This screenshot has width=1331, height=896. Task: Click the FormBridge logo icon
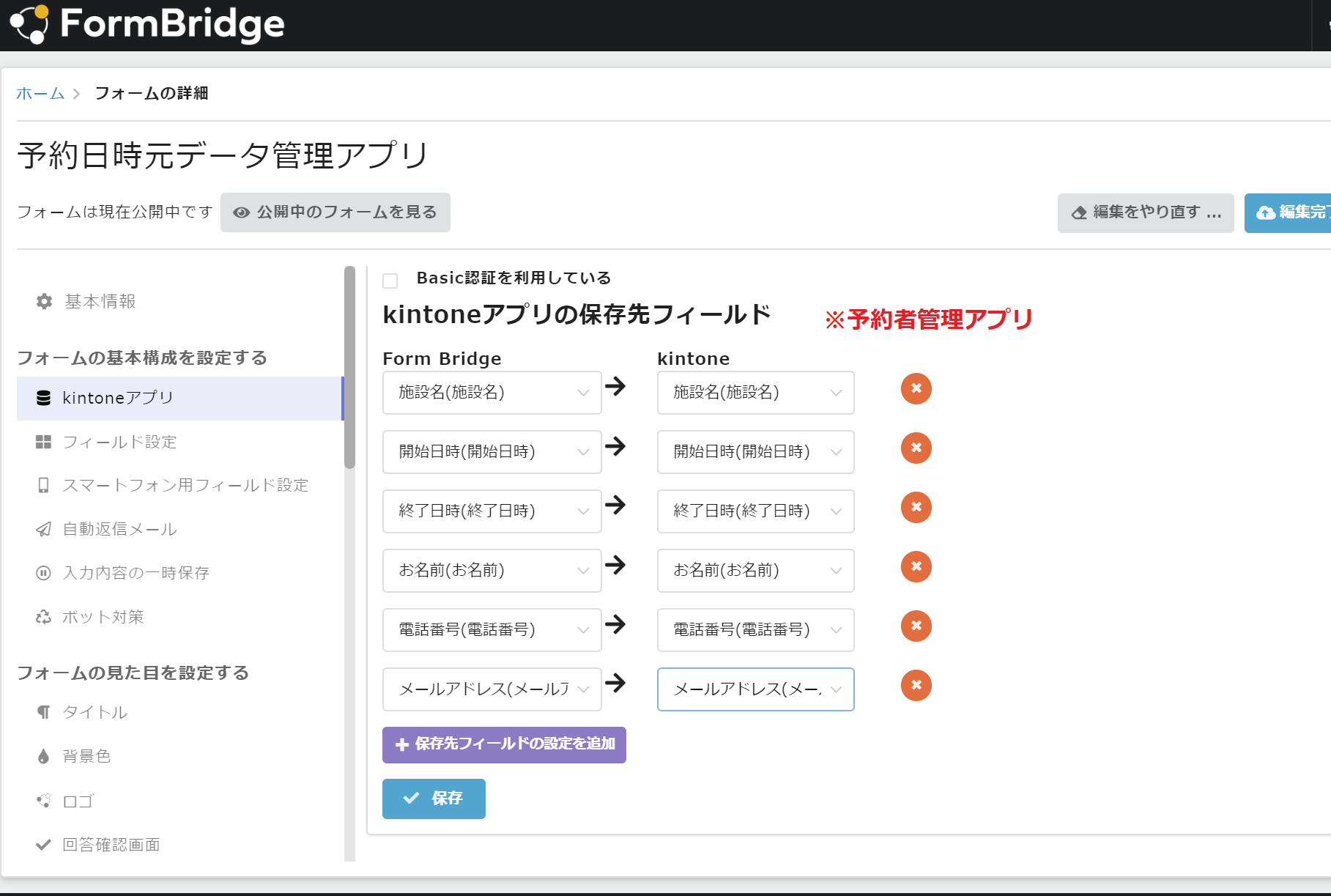coord(29,24)
